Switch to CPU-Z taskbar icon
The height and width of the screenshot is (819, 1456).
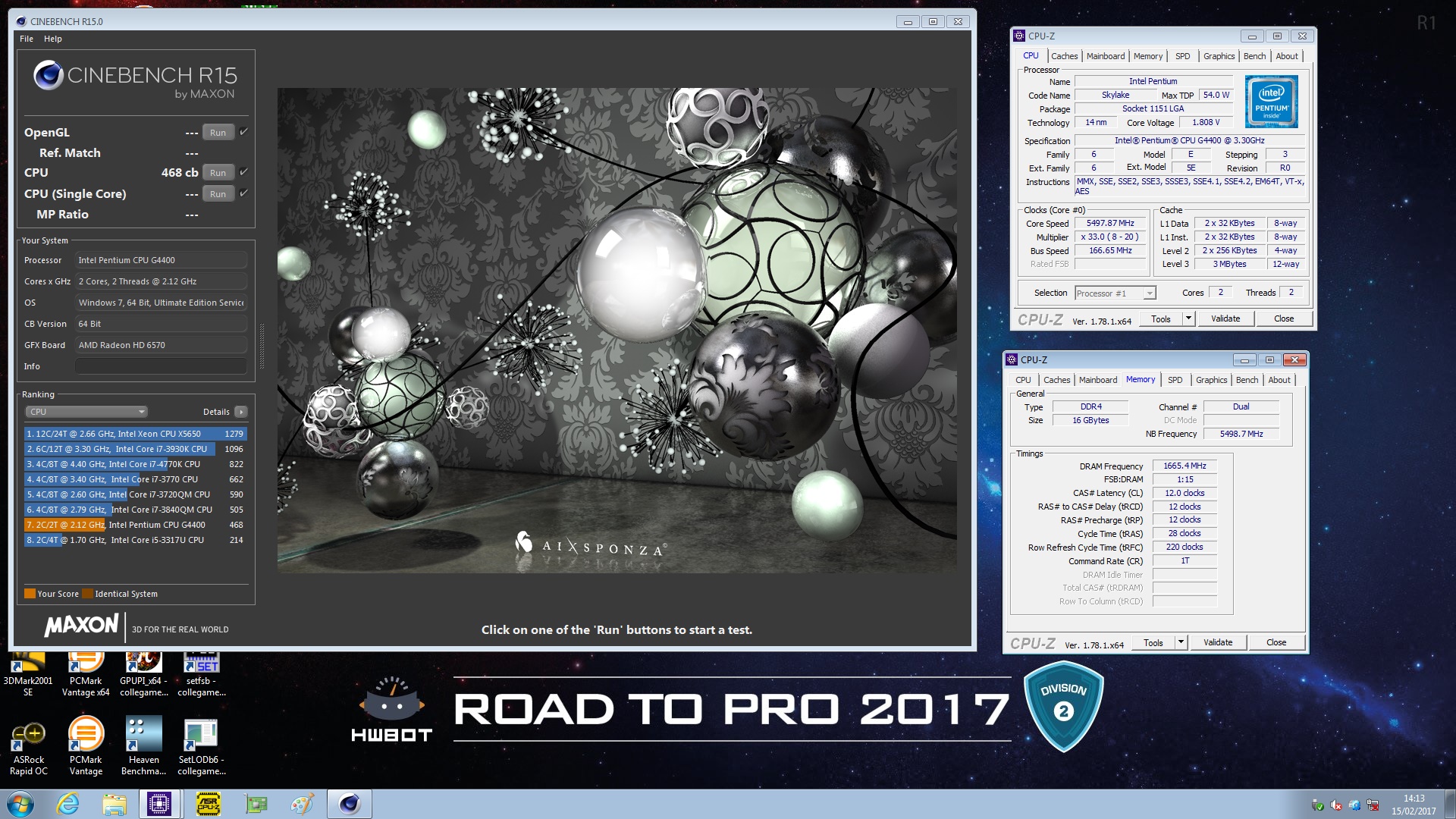click(159, 804)
